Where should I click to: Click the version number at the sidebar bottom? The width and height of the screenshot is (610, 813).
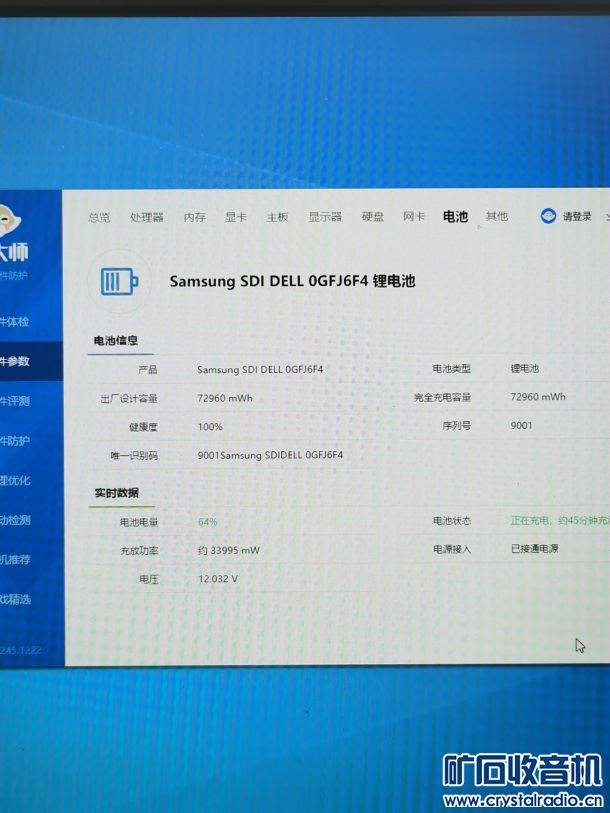(x=21, y=650)
